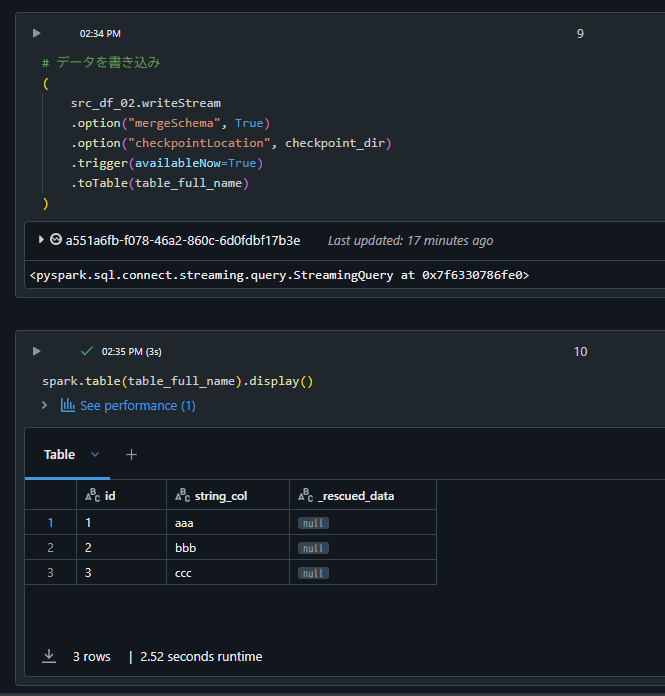Click the string_col column header
This screenshot has width=665, height=696.
[x=228, y=495]
